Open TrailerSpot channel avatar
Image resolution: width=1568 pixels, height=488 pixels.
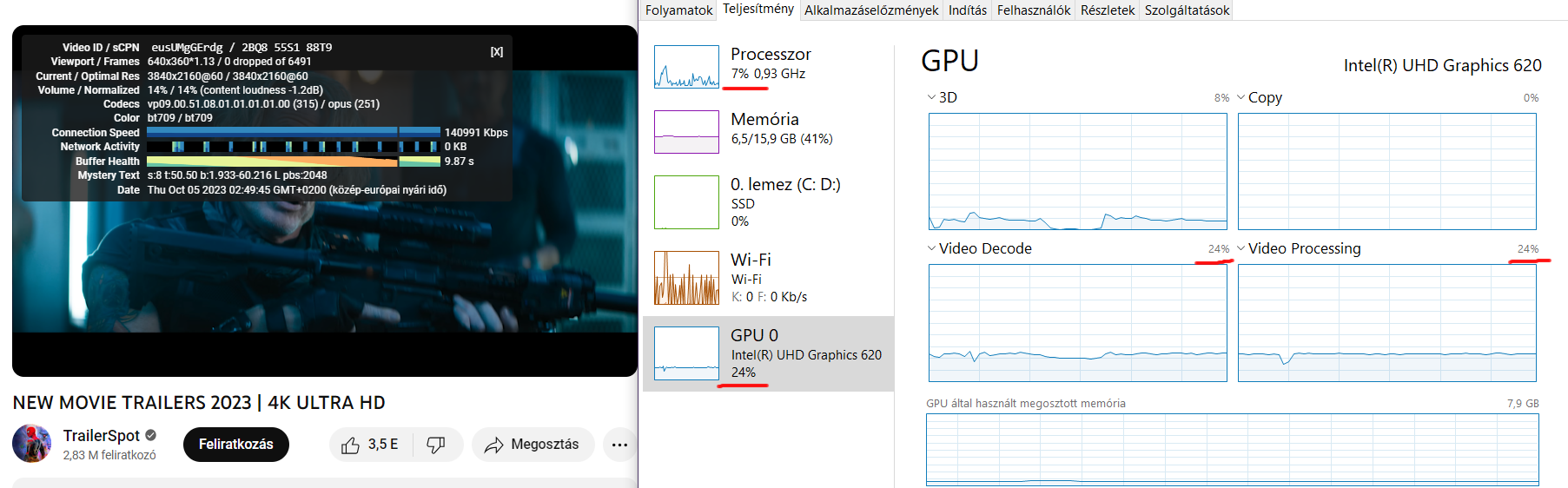[32, 444]
